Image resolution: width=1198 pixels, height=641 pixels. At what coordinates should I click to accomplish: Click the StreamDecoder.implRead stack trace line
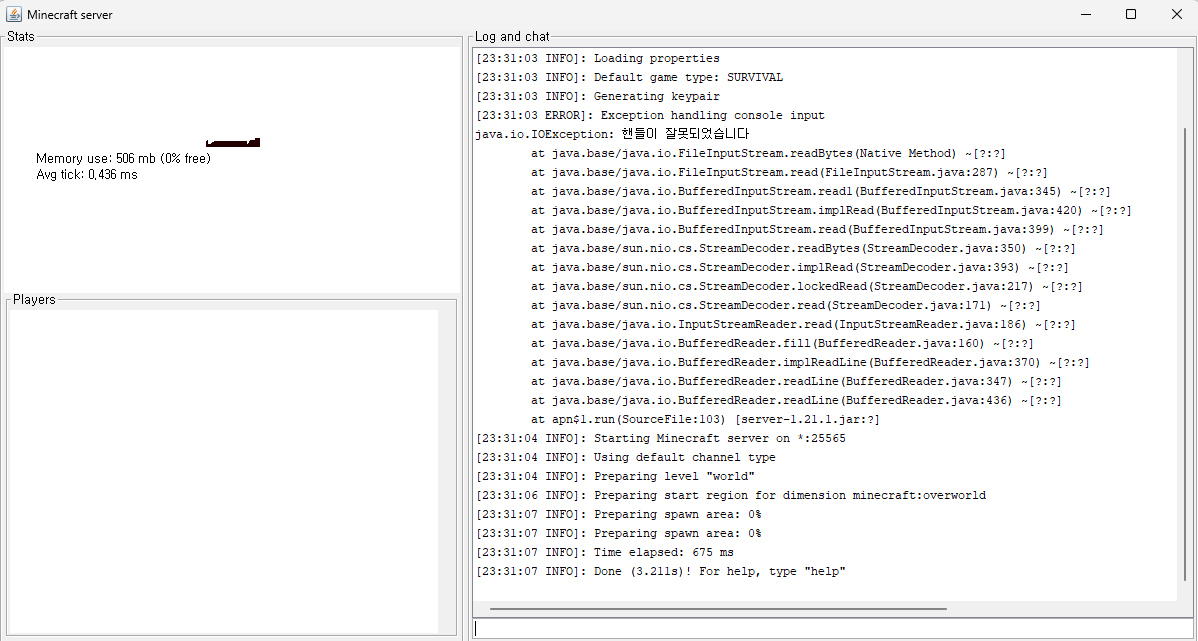[x=800, y=267]
